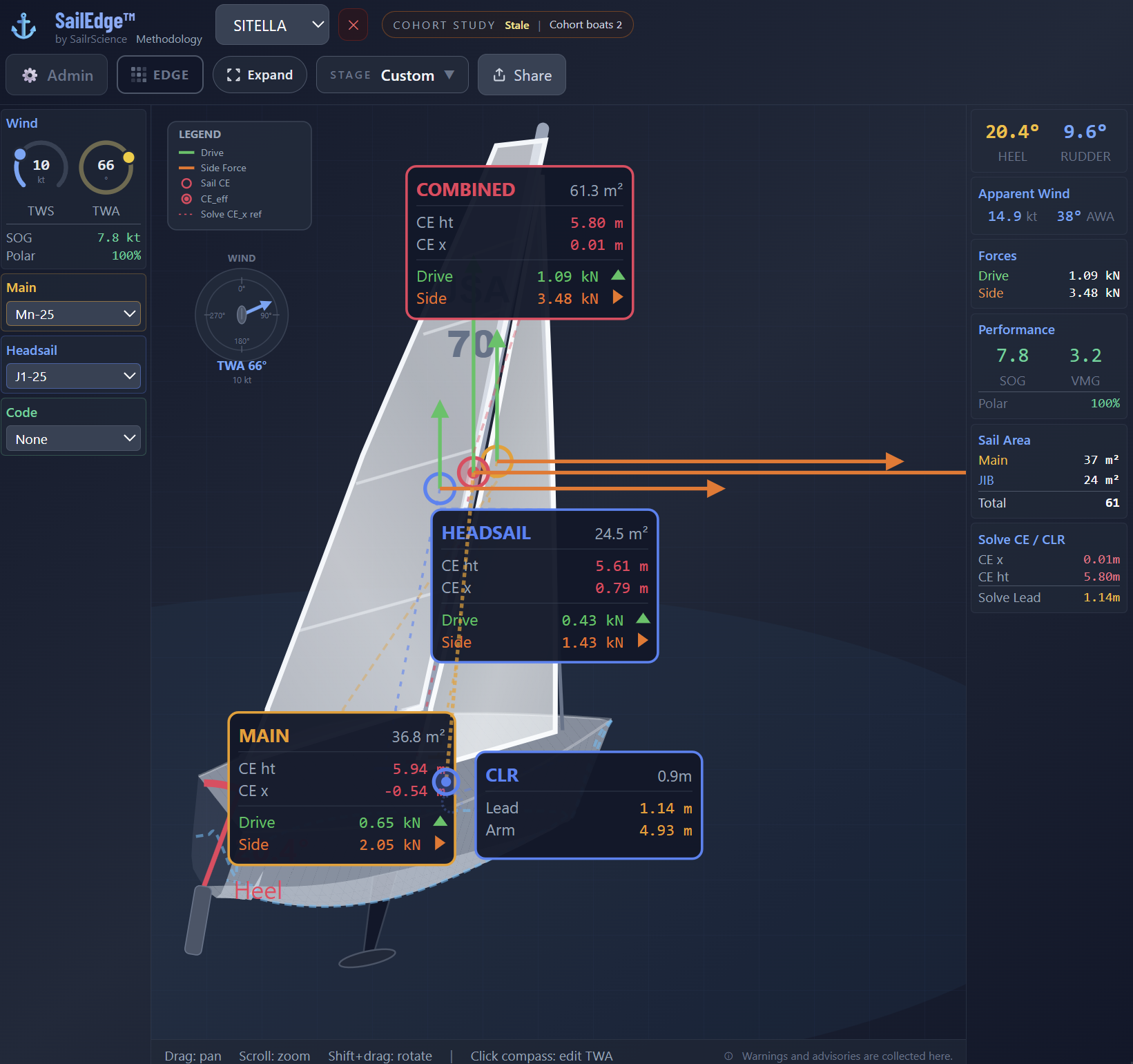This screenshot has height=1064, width=1133.
Task: Click the CLR Arm 4.93 m value
Action: pyautogui.click(x=666, y=831)
